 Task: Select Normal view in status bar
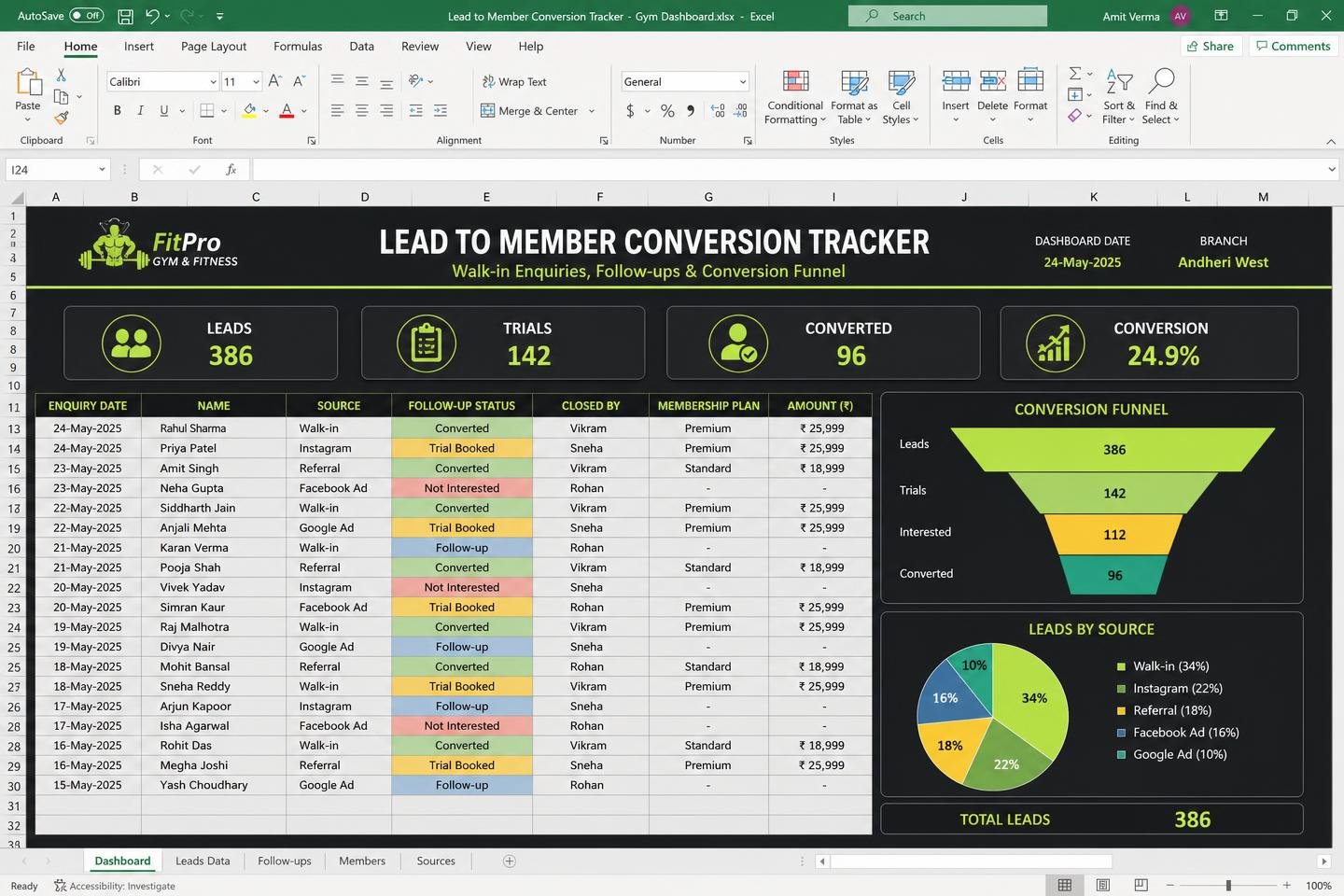(x=1064, y=885)
